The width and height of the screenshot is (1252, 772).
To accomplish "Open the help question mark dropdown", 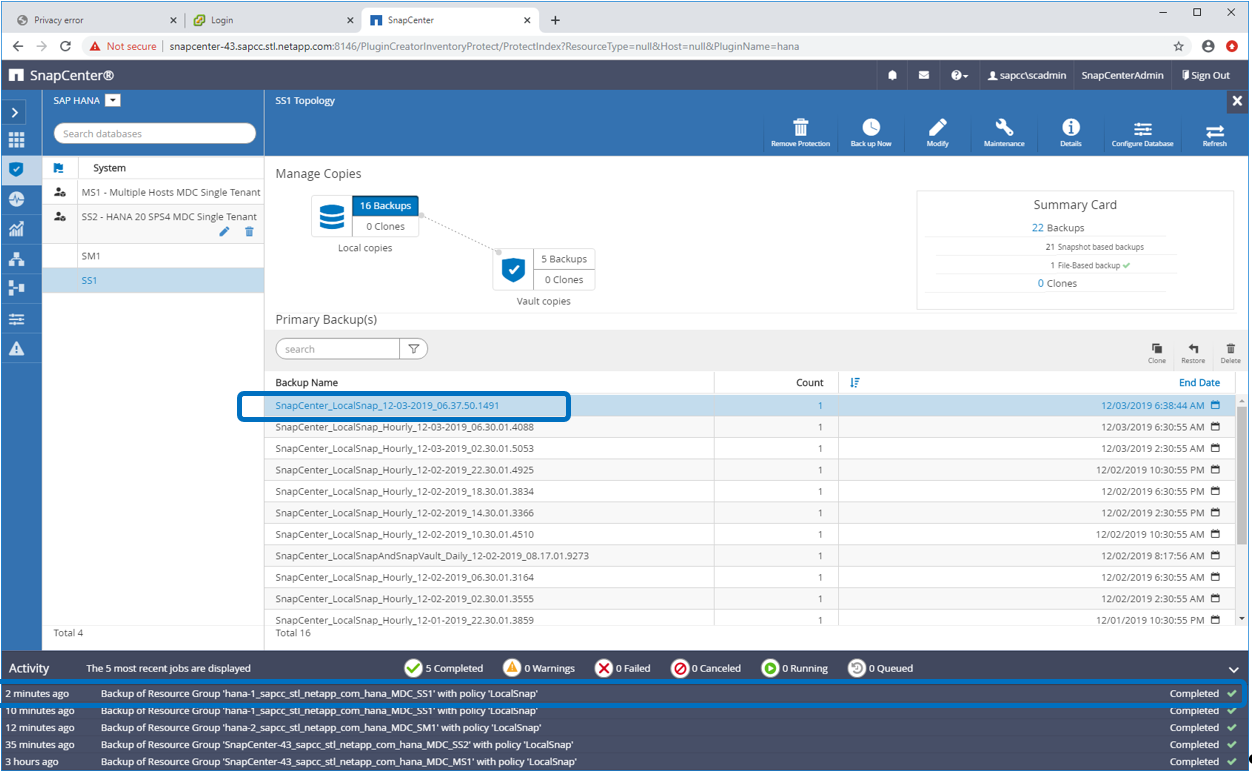I will coord(959,75).
